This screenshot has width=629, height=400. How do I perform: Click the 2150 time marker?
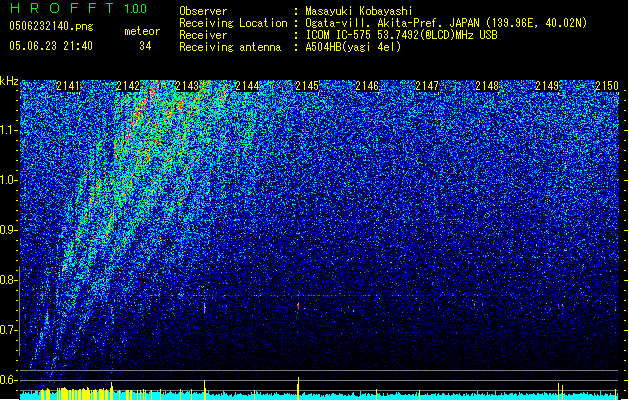pyautogui.click(x=607, y=86)
